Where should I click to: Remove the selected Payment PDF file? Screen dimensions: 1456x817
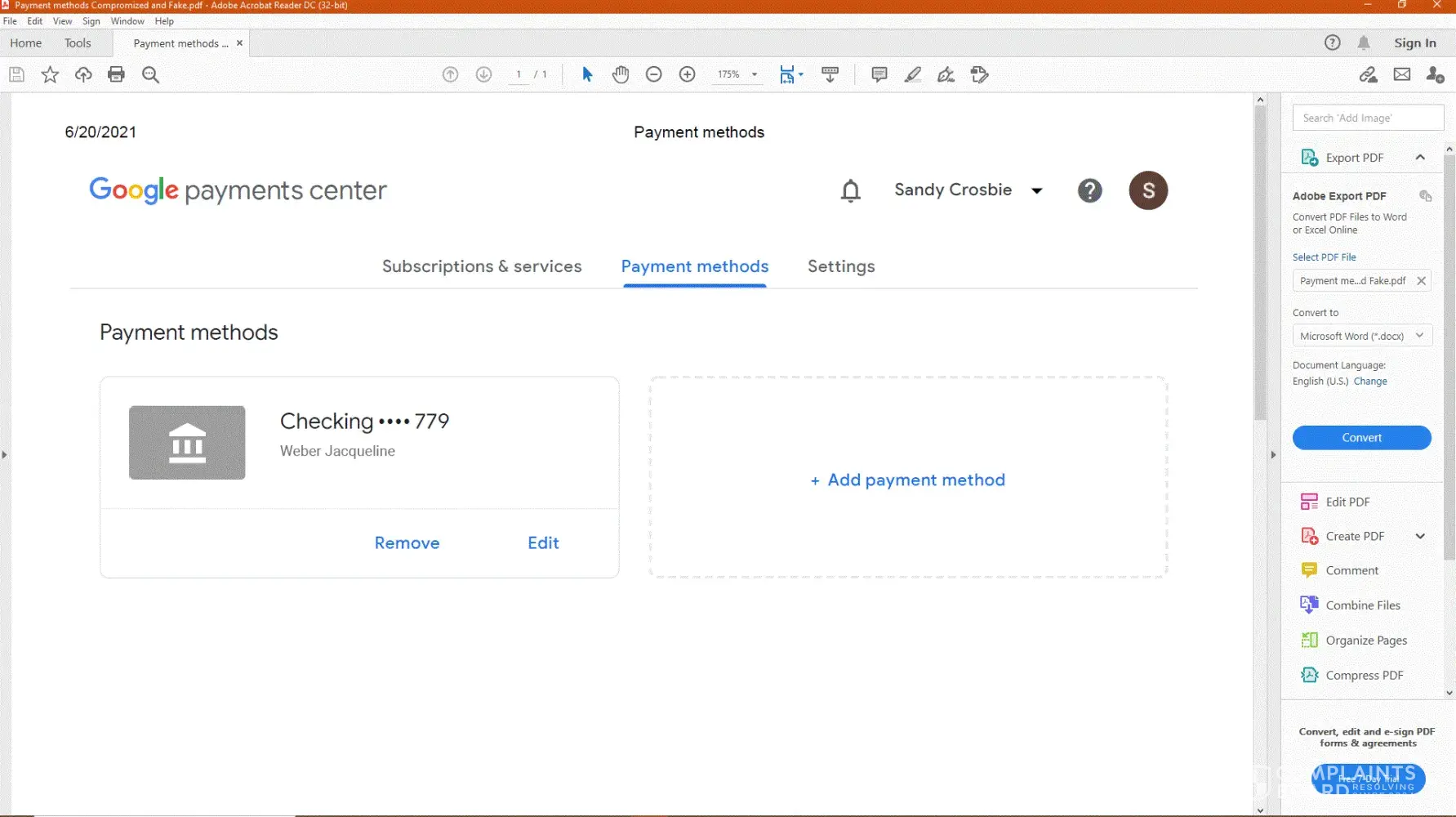pos(1422,281)
